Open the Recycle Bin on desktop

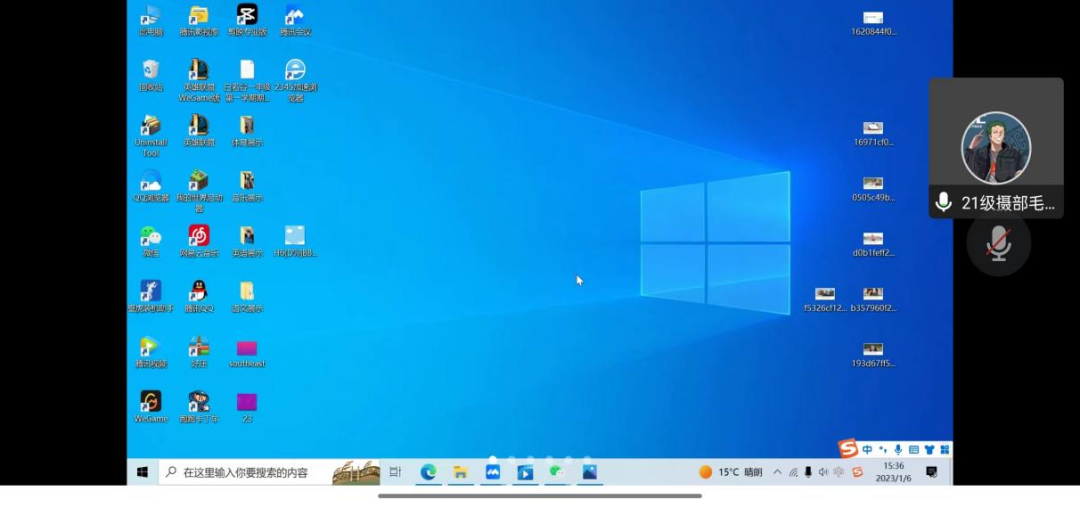[151, 70]
